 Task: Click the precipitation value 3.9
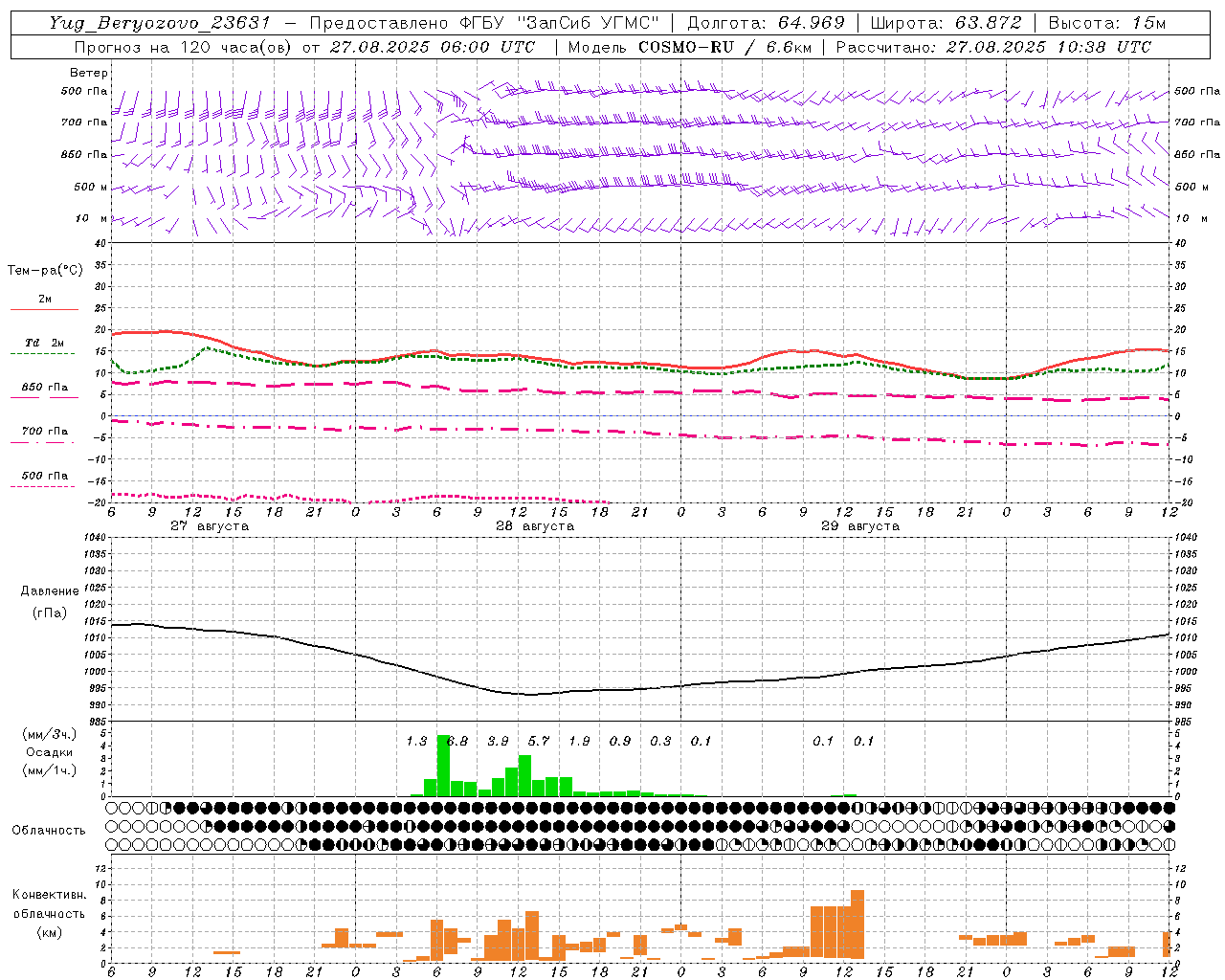point(498,741)
